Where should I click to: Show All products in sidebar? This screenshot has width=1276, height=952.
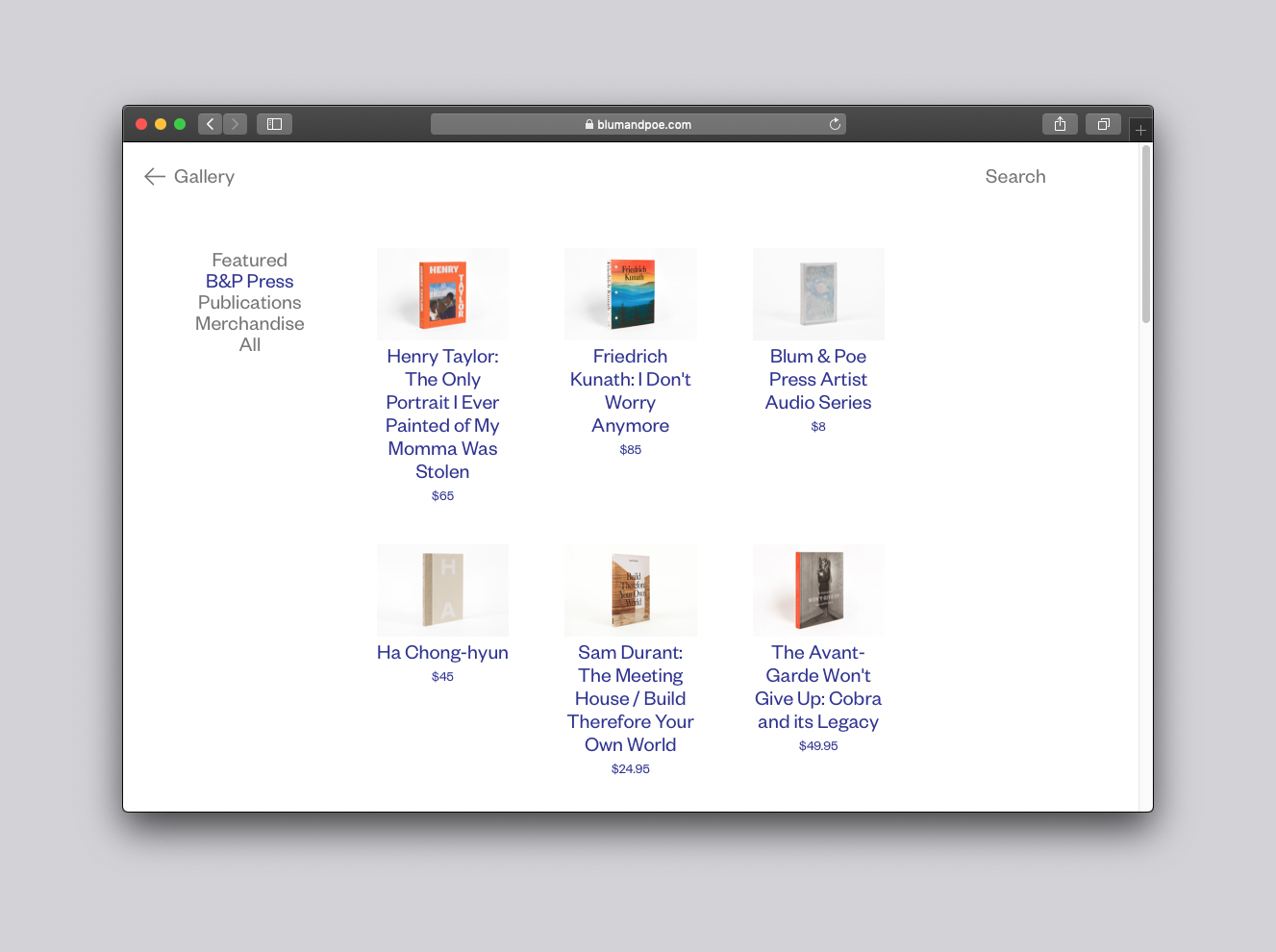click(x=249, y=345)
